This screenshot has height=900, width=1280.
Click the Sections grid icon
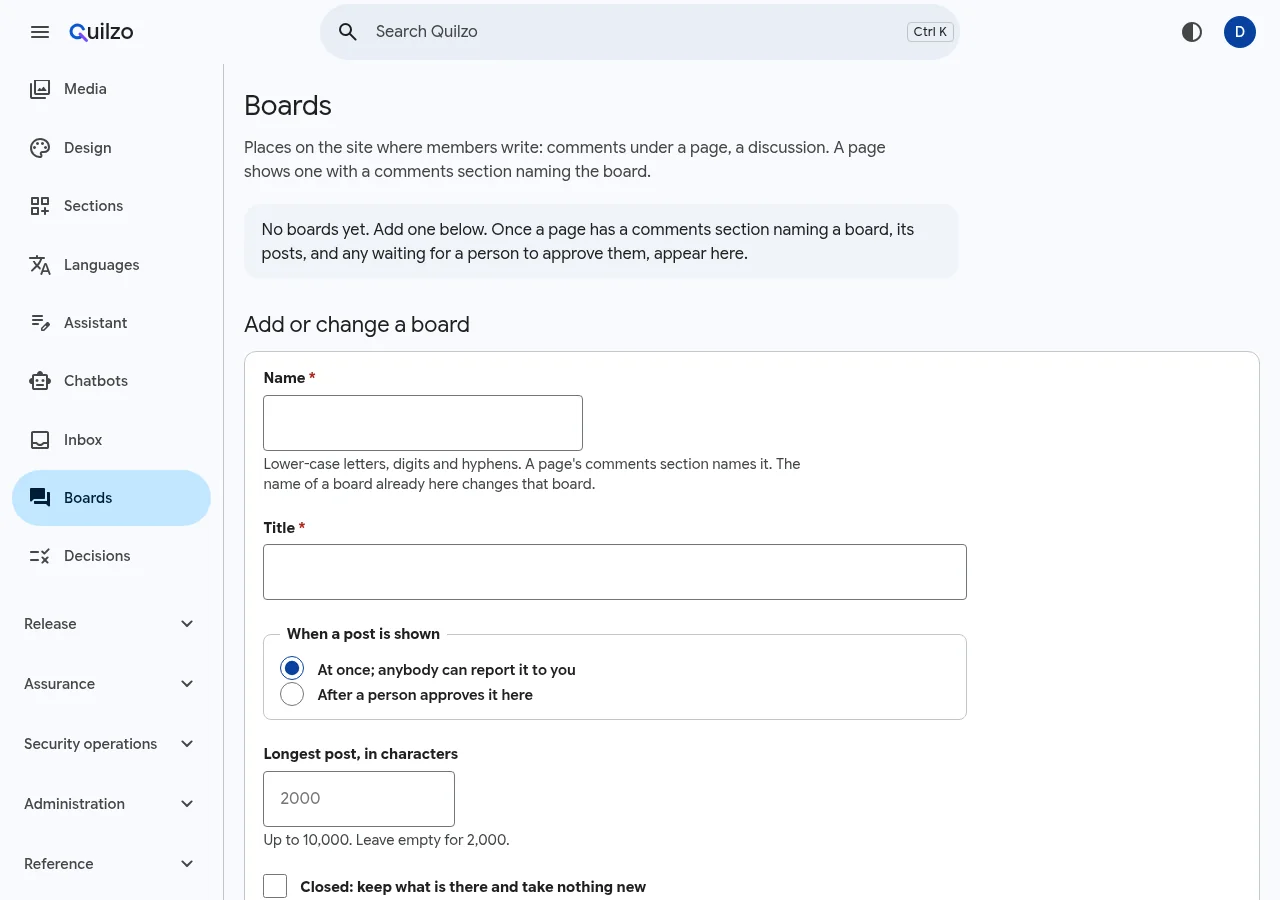pyautogui.click(x=40, y=206)
